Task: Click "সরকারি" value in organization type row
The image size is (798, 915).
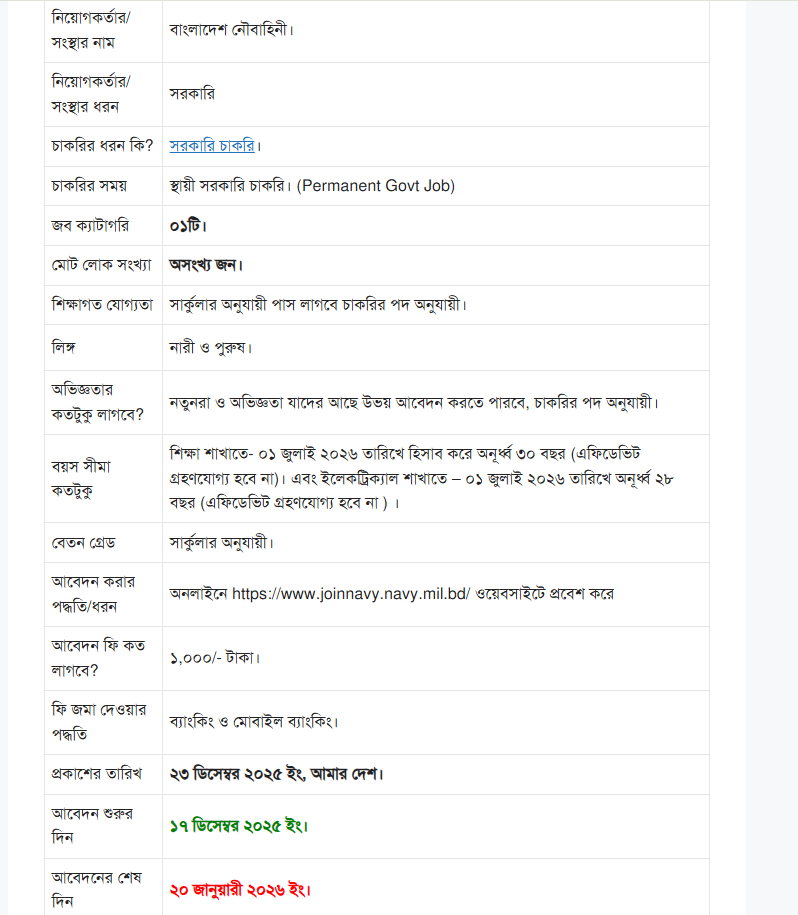Action: pos(192,94)
